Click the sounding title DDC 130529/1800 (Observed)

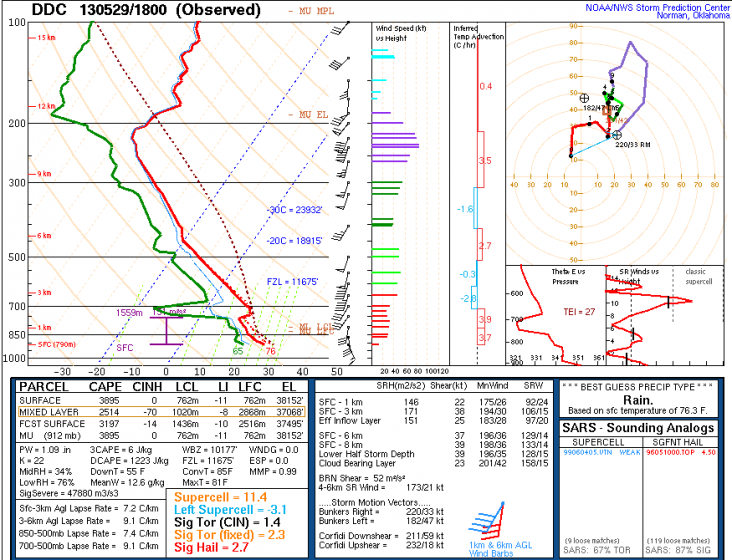(x=146, y=10)
